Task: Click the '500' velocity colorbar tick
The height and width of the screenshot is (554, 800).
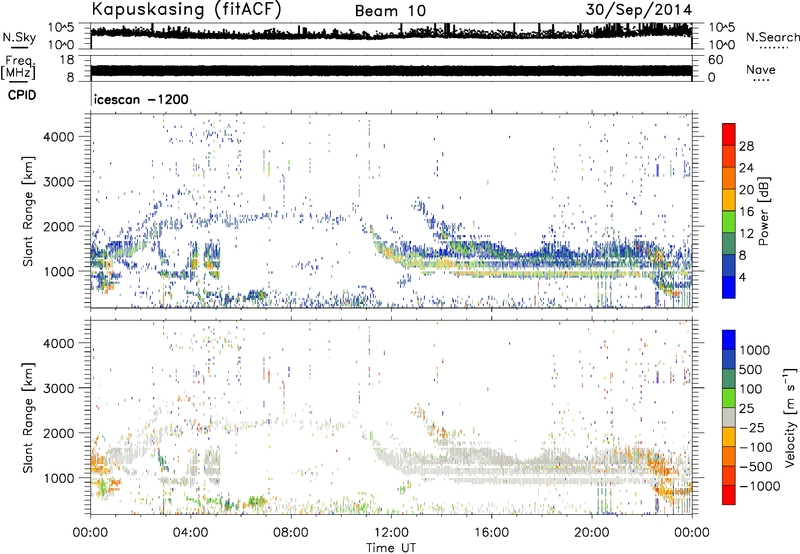Action: [751, 369]
